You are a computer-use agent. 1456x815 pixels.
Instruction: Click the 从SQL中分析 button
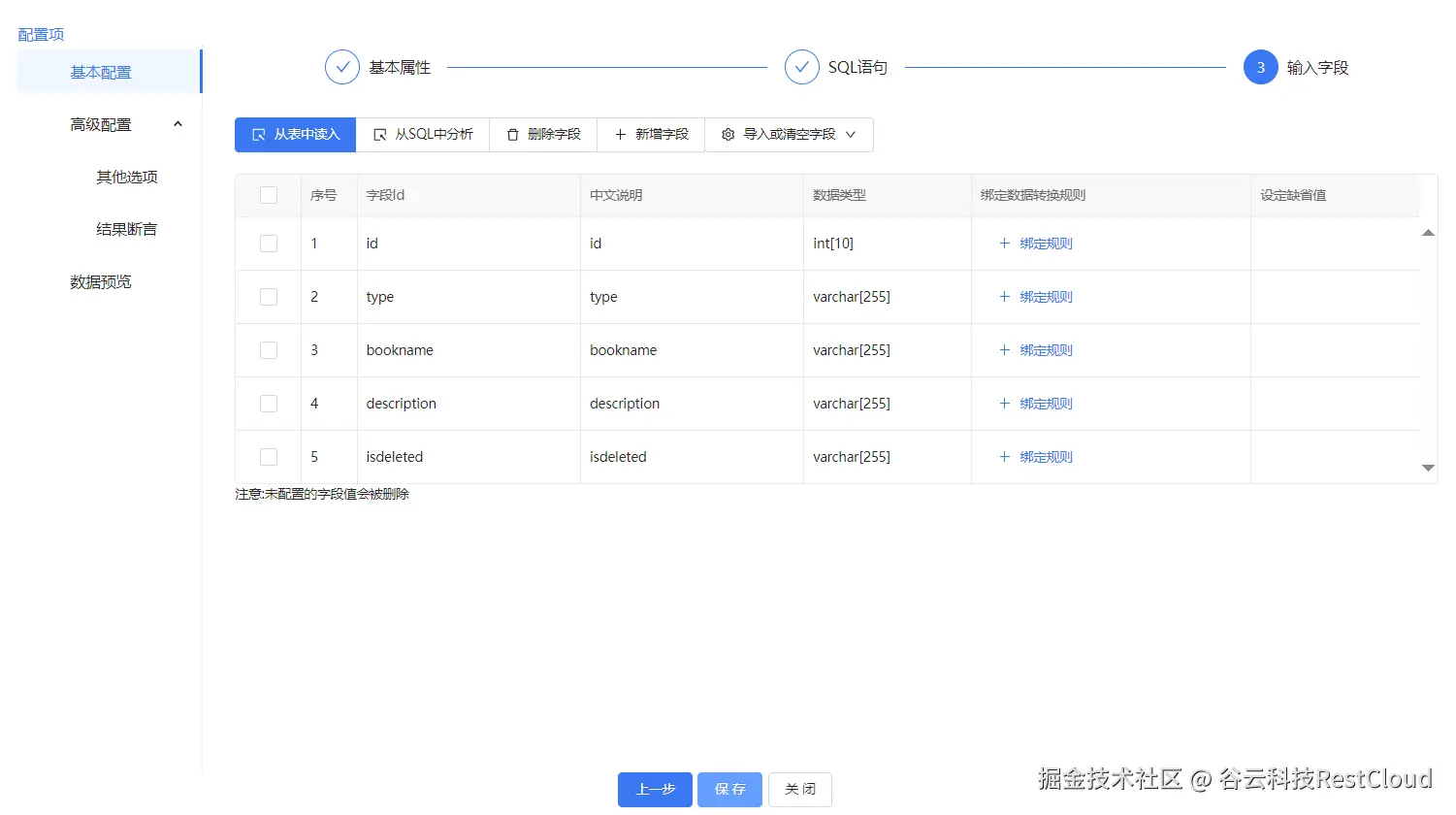(423, 135)
